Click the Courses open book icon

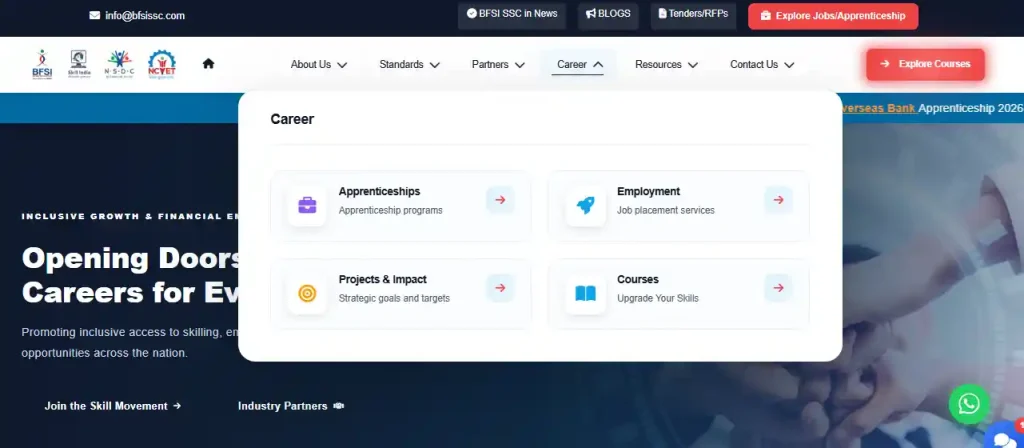pos(585,294)
